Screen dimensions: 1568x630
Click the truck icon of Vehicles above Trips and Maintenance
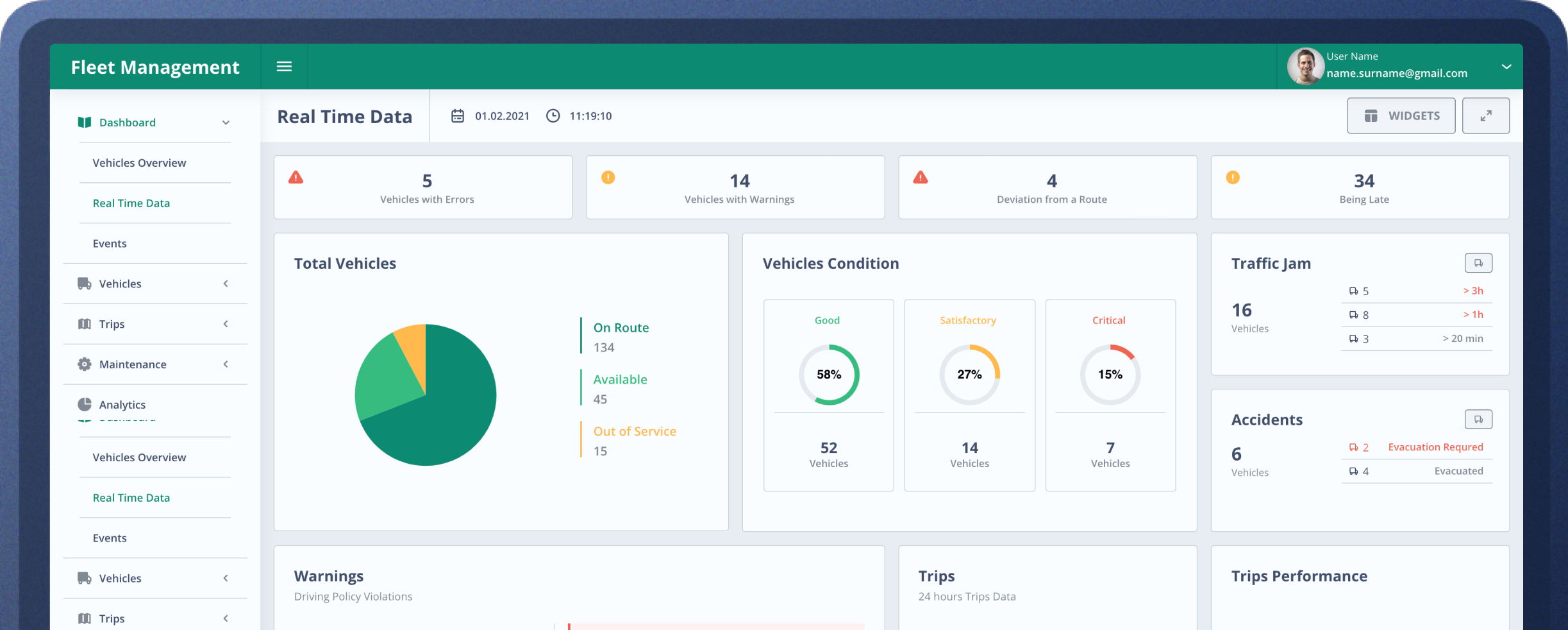click(85, 284)
